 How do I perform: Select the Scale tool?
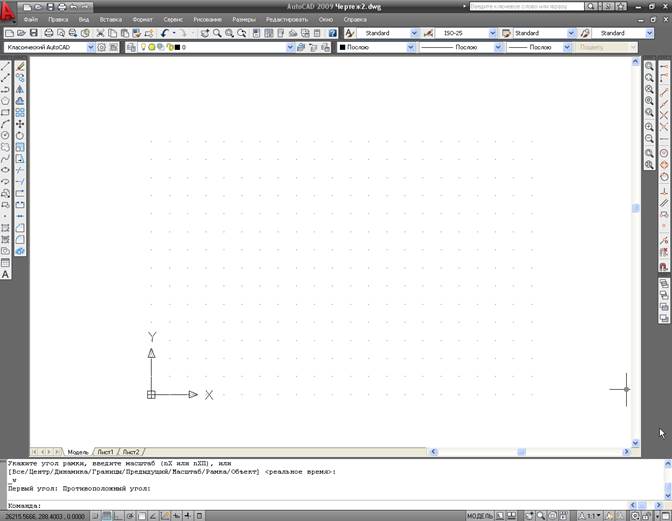[x=20, y=147]
